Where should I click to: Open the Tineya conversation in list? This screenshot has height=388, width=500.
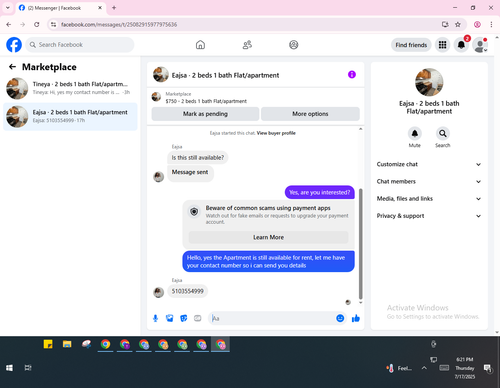pyautogui.click(x=70, y=88)
